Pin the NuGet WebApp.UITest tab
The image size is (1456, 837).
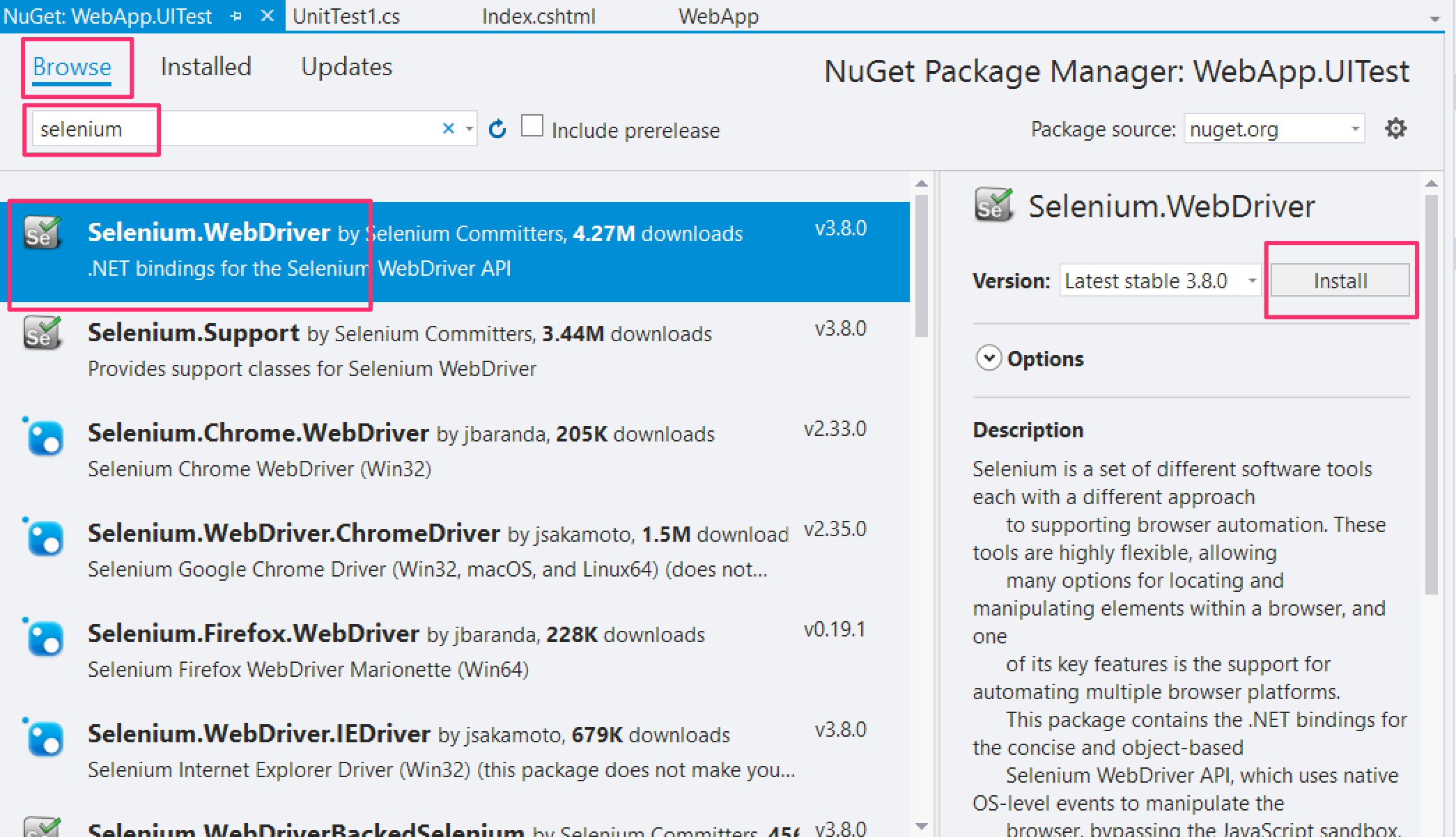(x=236, y=16)
